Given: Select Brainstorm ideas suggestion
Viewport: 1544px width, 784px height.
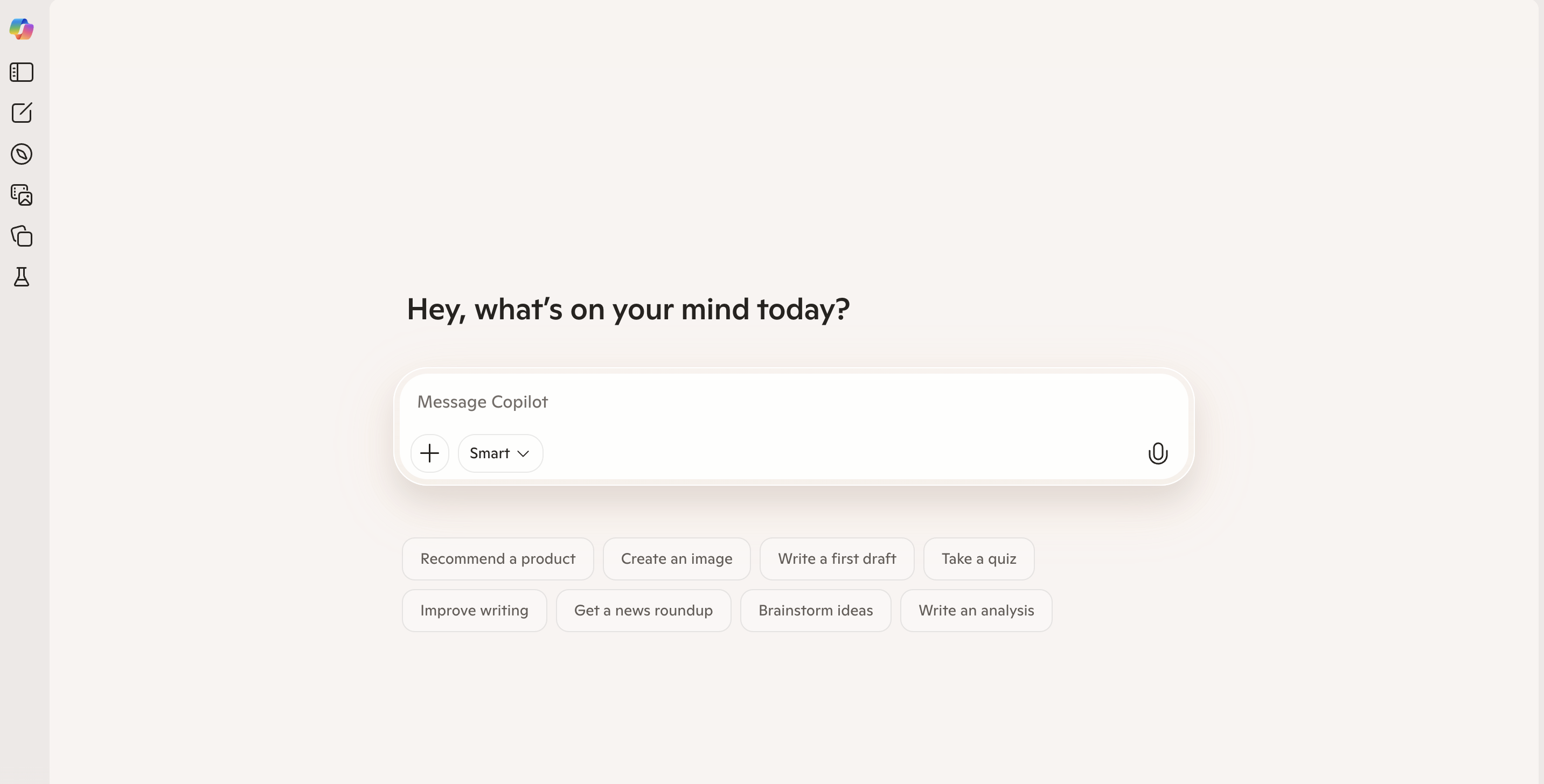Looking at the screenshot, I should click(815, 610).
